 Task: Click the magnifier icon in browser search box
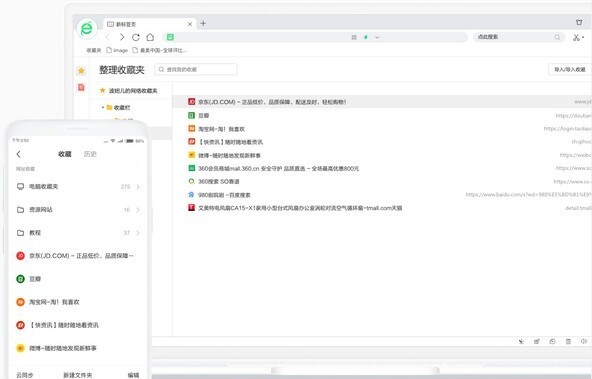point(557,37)
